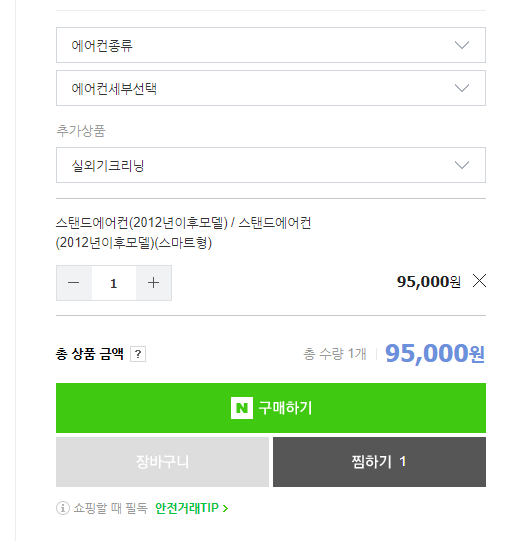
Task: Click the 쇼핑할 때 필독 text
Action: (111, 508)
